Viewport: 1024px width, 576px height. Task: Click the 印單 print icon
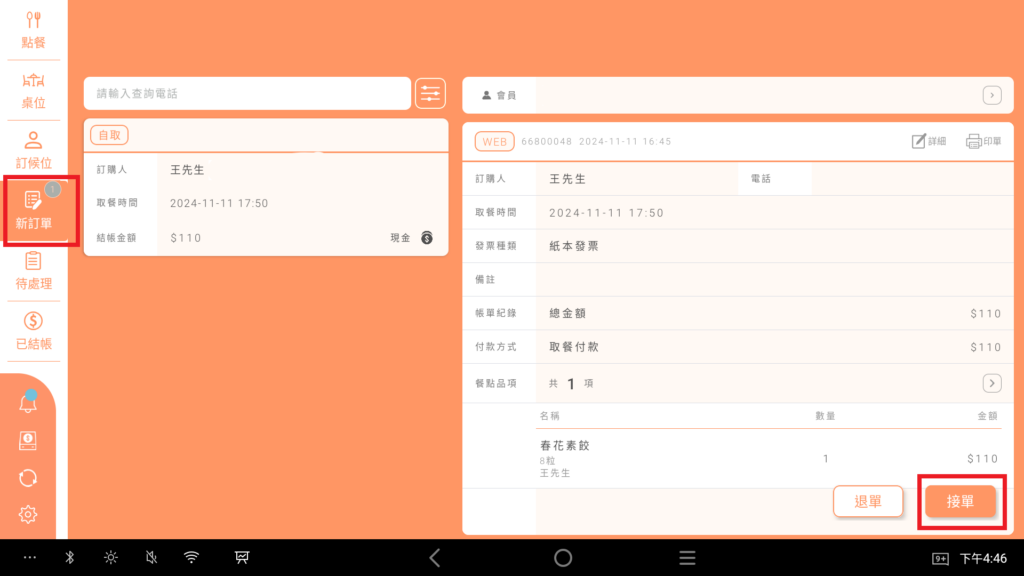click(x=983, y=142)
